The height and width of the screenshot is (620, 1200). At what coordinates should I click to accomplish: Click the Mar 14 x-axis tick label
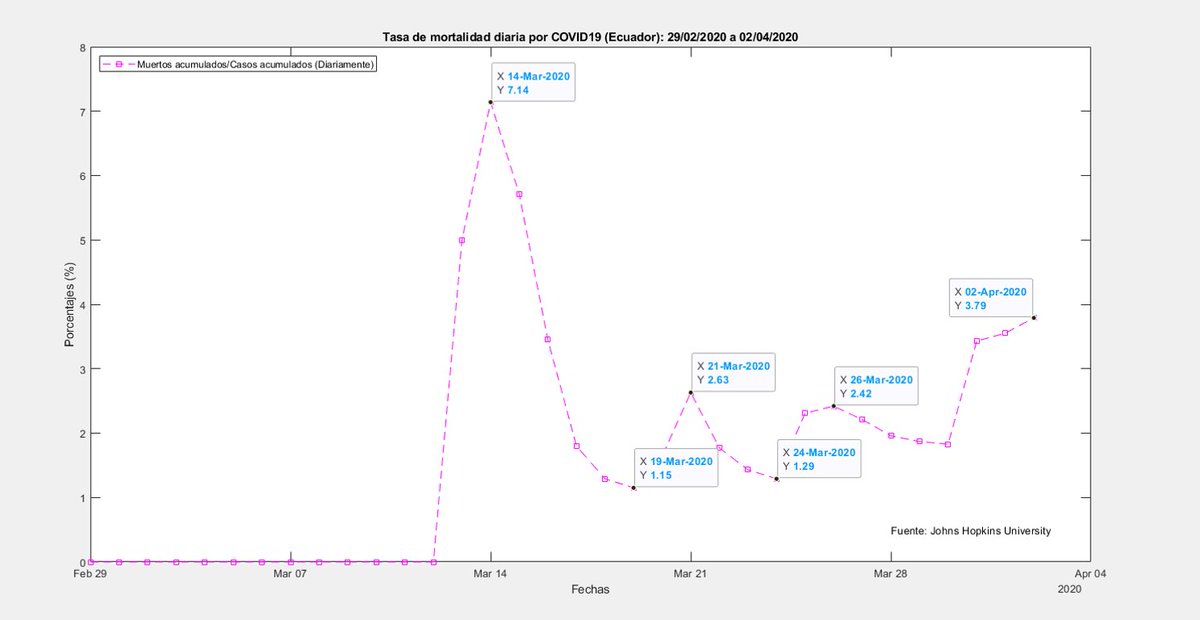pyautogui.click(x=490, y=574)
